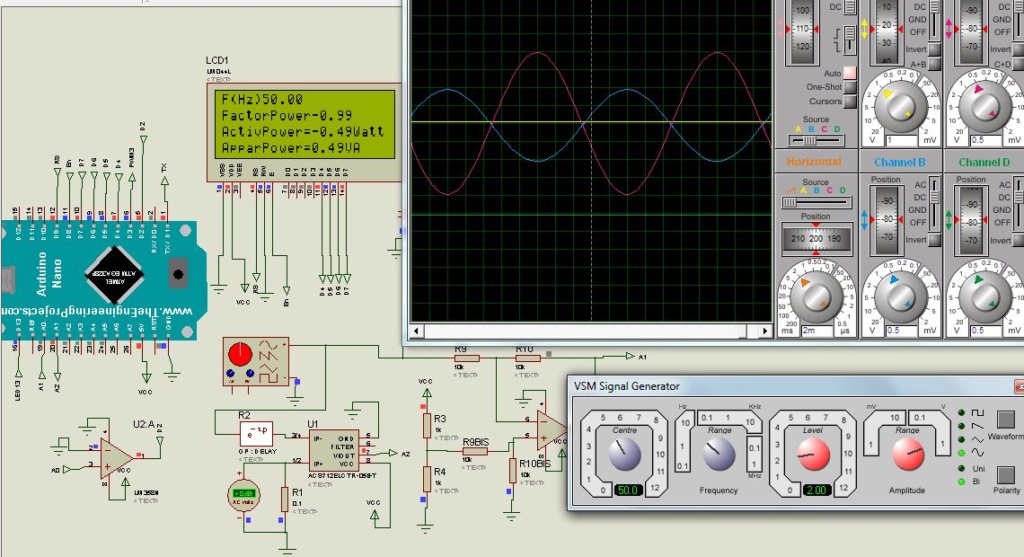Select the U1 ACS712 current sensor
This screenshot has height=557, width=1024.
[x=333, y=452]
